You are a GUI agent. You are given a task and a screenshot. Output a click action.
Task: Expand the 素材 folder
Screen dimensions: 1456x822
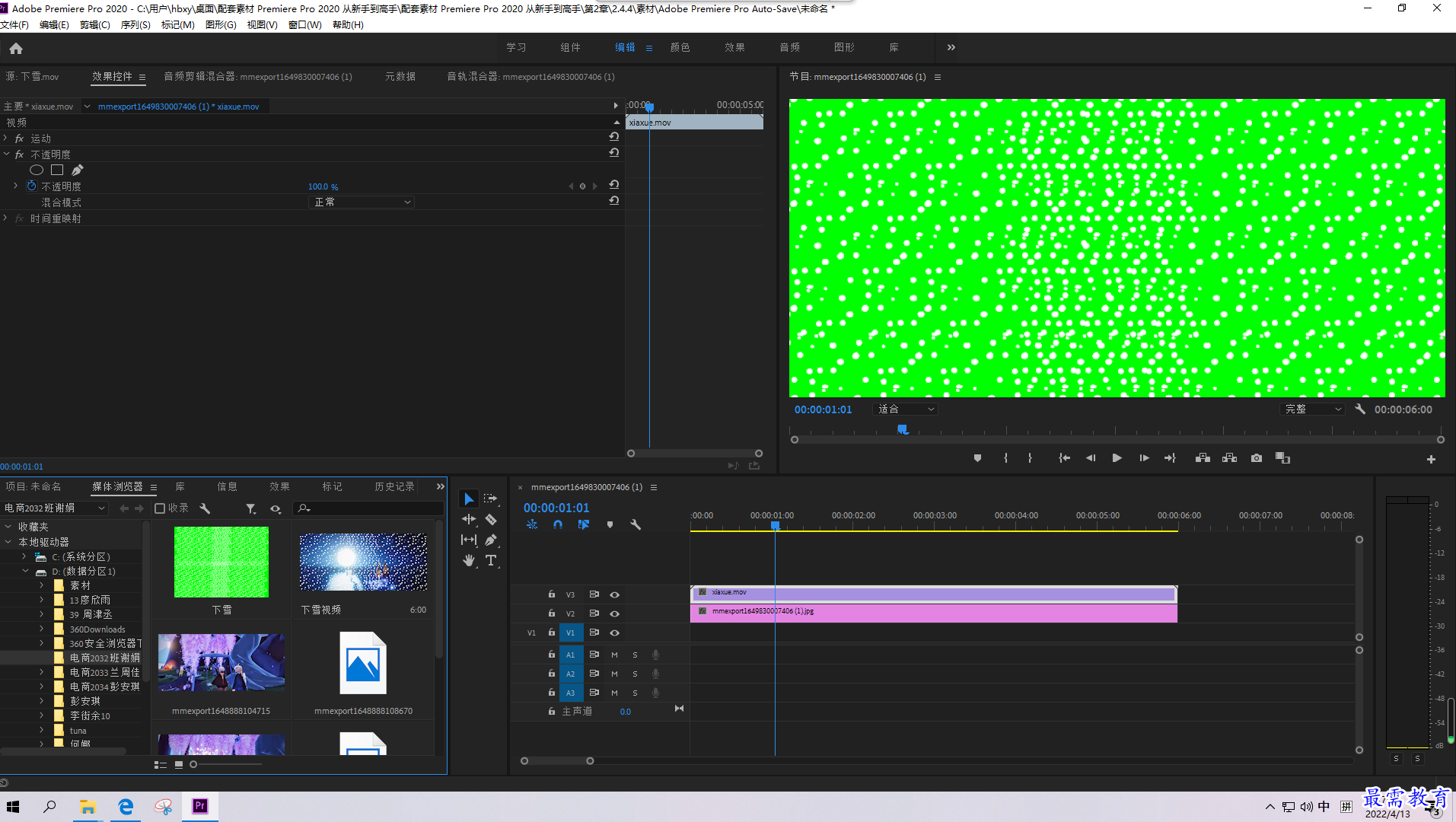(42, 585)
